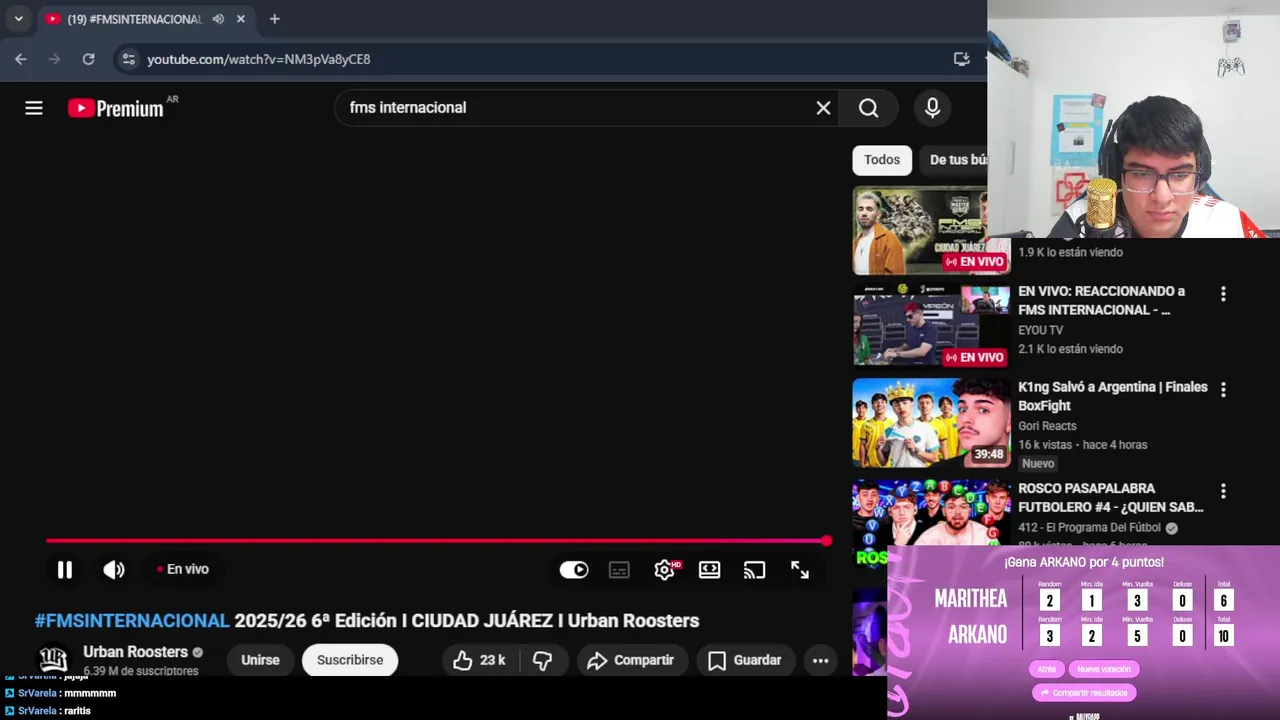Go back in the browser
Image resolution: width=1280 pixels, height=720 pixels.
(20, 59)
